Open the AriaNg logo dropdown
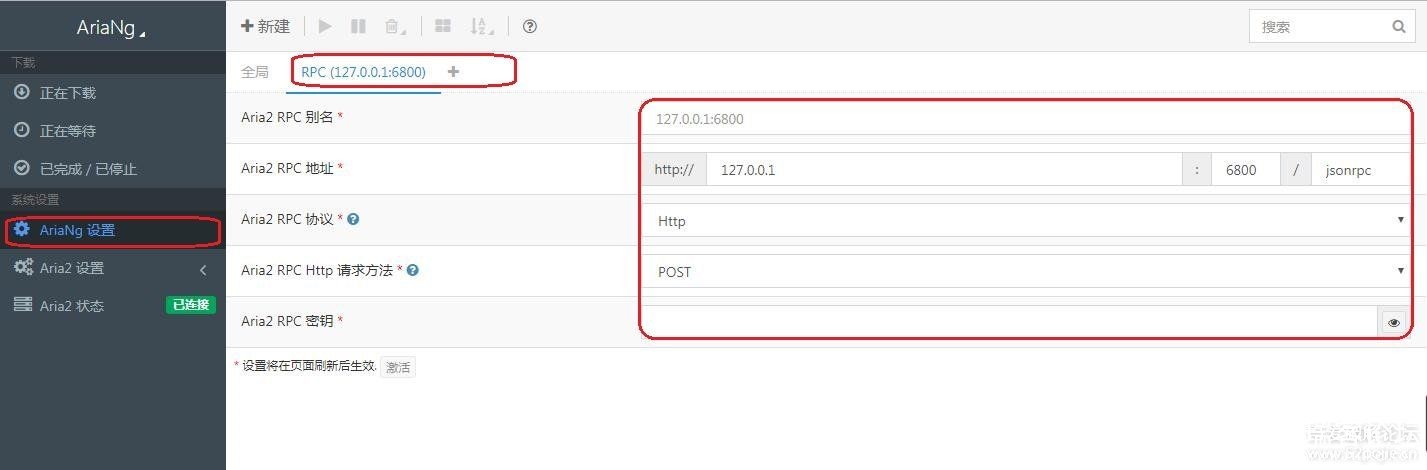 (x=112, y=28)
